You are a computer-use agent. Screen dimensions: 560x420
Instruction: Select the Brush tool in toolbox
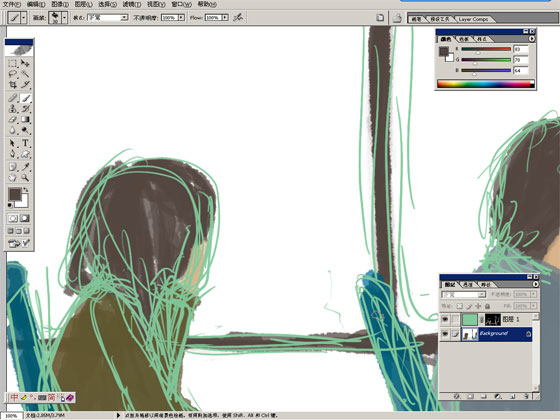[x=25, y=98]
